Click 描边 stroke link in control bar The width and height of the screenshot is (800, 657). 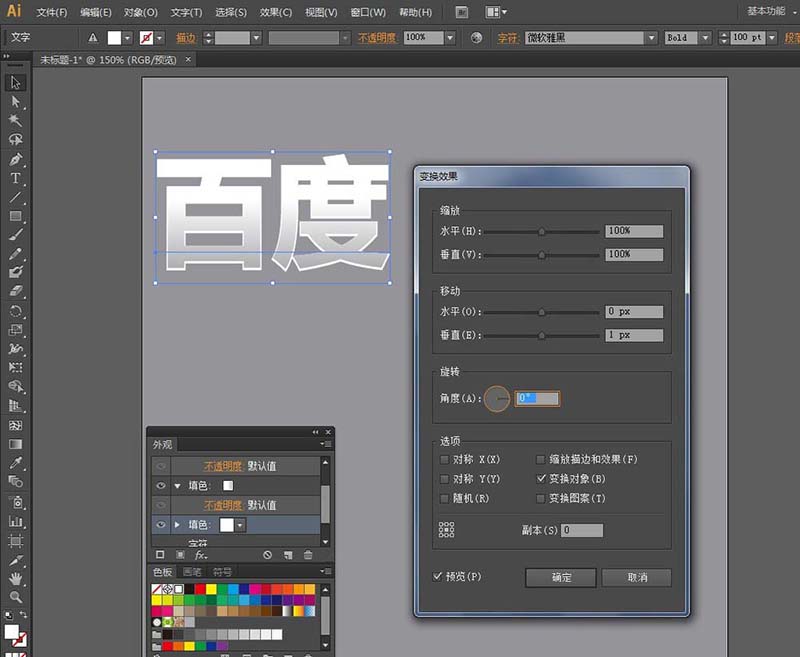(x=186, y=38)
